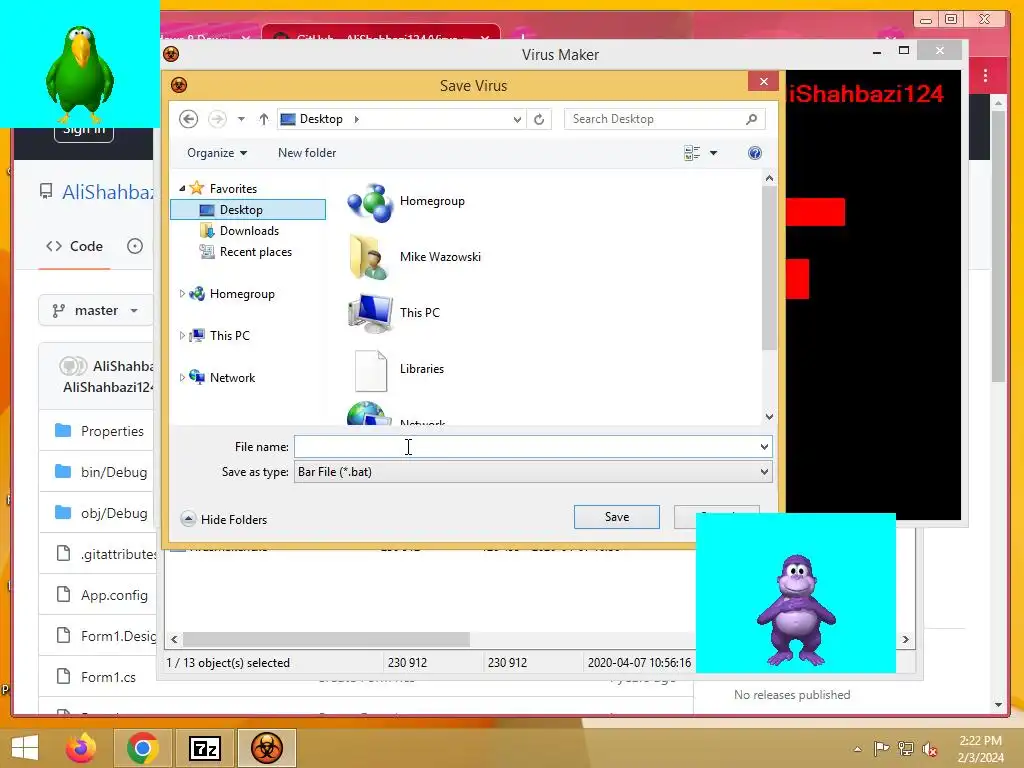Open the taskbar clock and date

(x=980, y=749)
